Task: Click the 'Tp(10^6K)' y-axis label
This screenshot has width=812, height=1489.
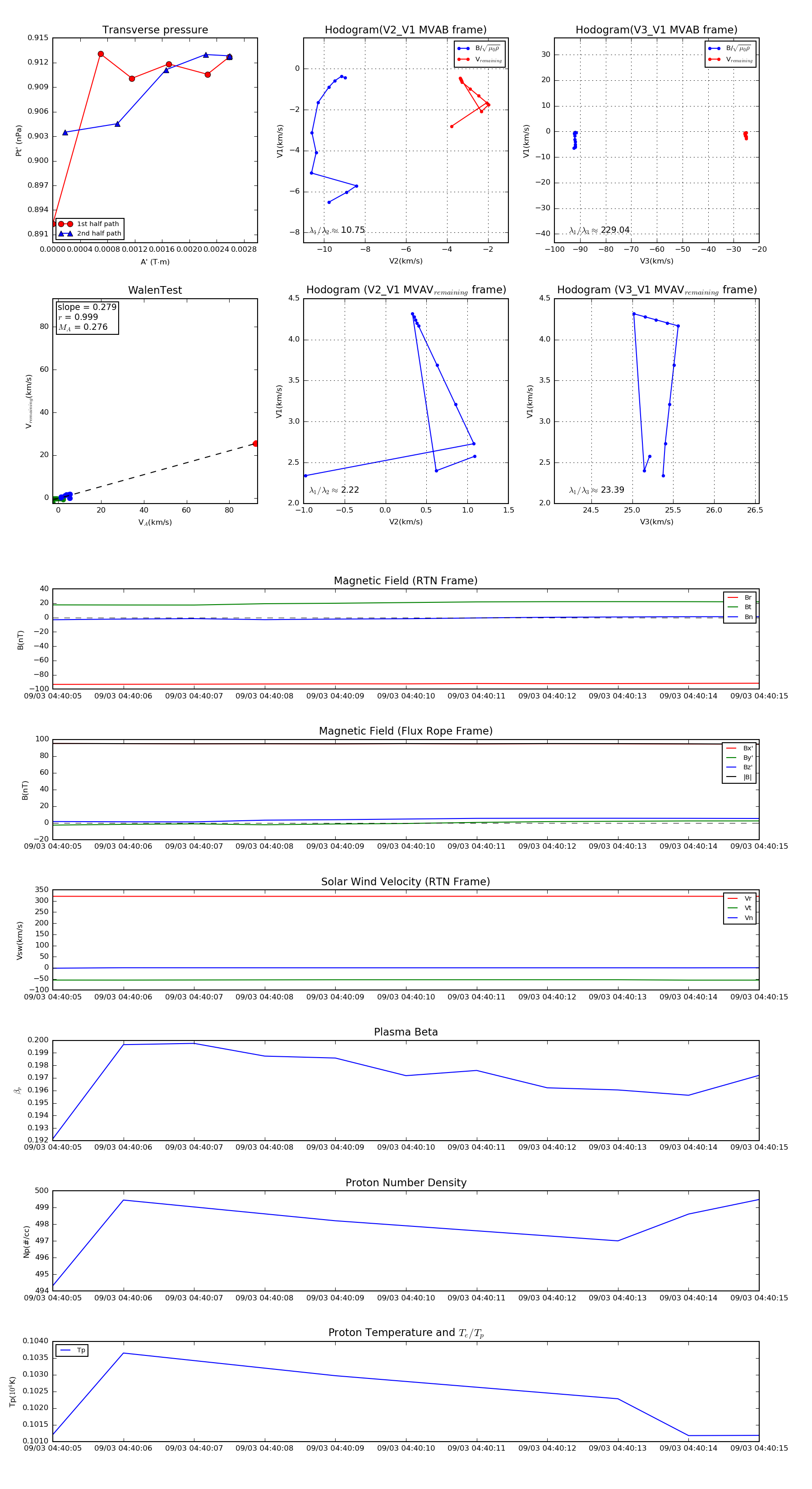Action: pos(12,1392)
